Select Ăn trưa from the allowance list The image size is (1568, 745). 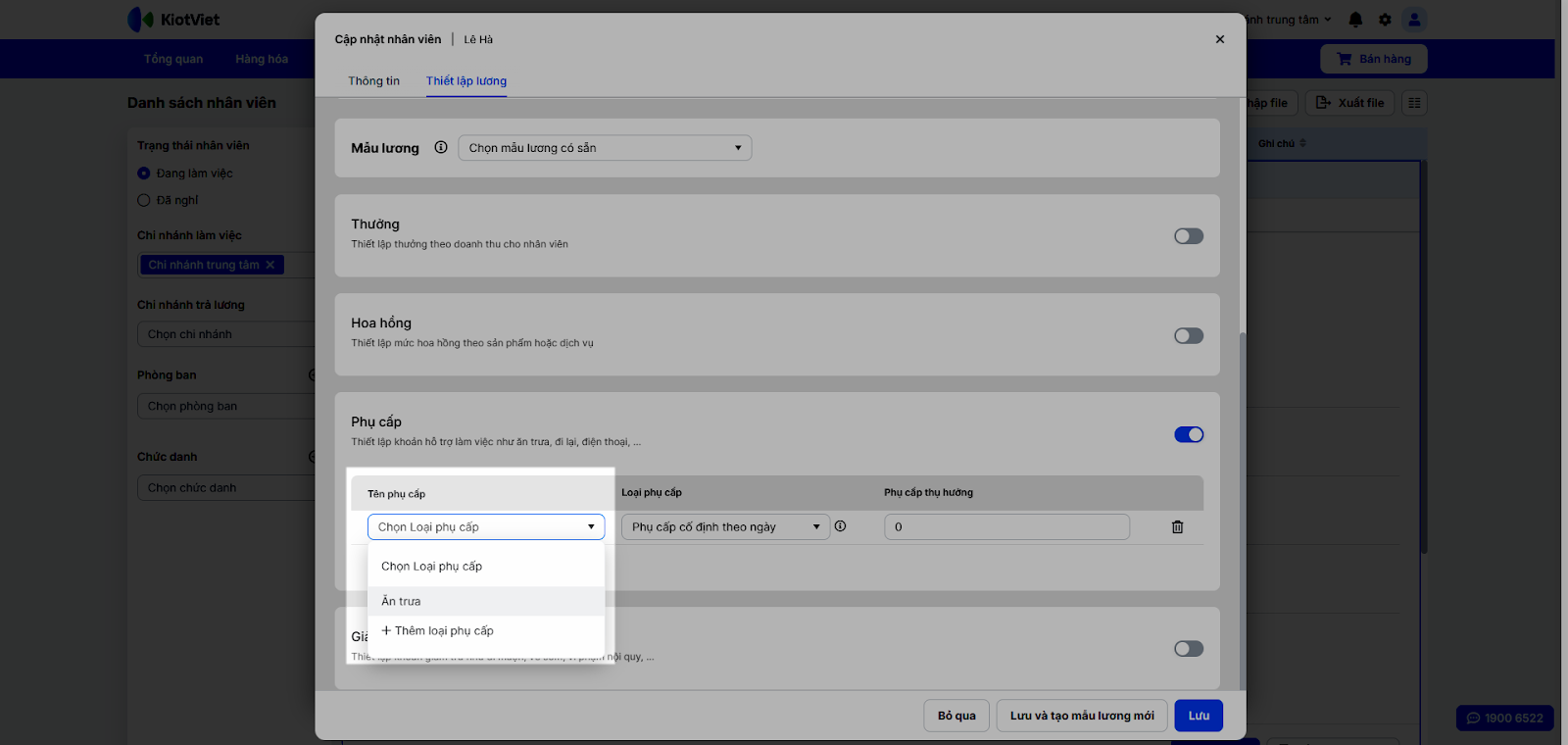click(402, 601)
